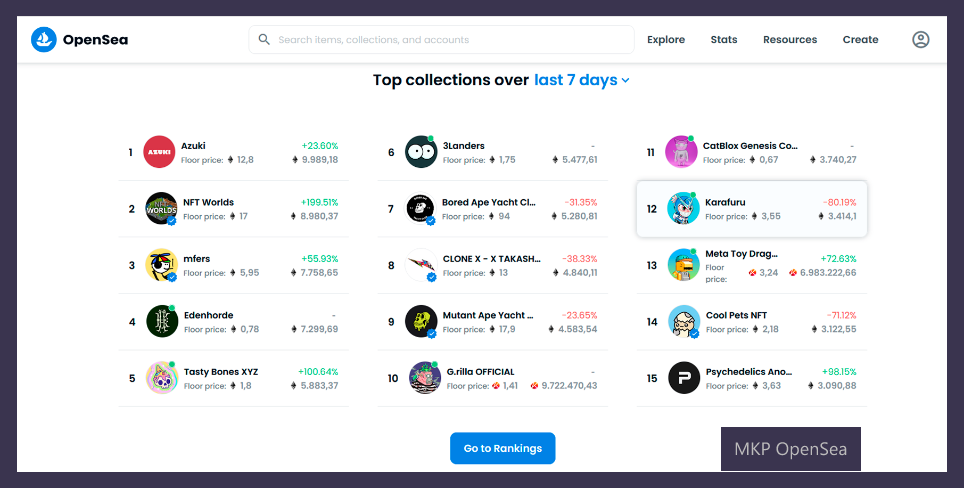
Task: Open the Azuki collection avatar
Action: pos(159,152)
